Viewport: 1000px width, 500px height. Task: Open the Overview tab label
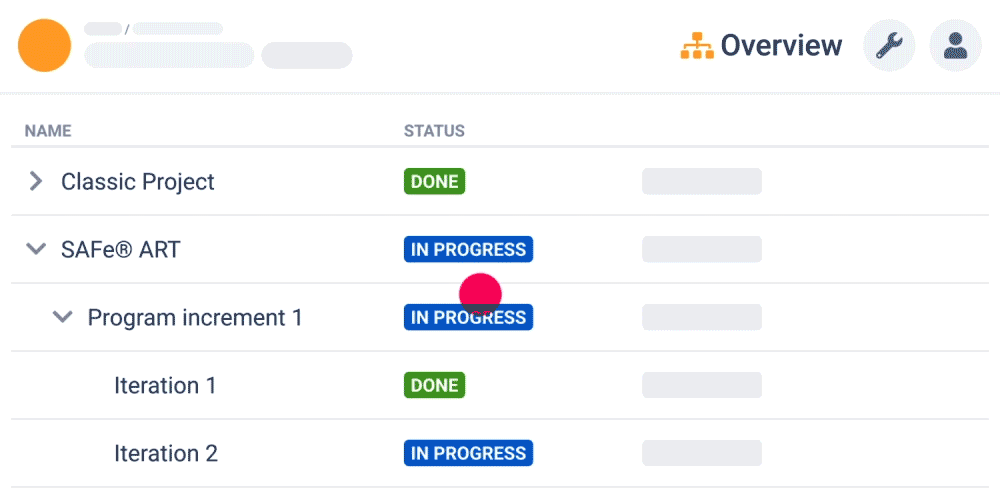click(x=781, y=45)
